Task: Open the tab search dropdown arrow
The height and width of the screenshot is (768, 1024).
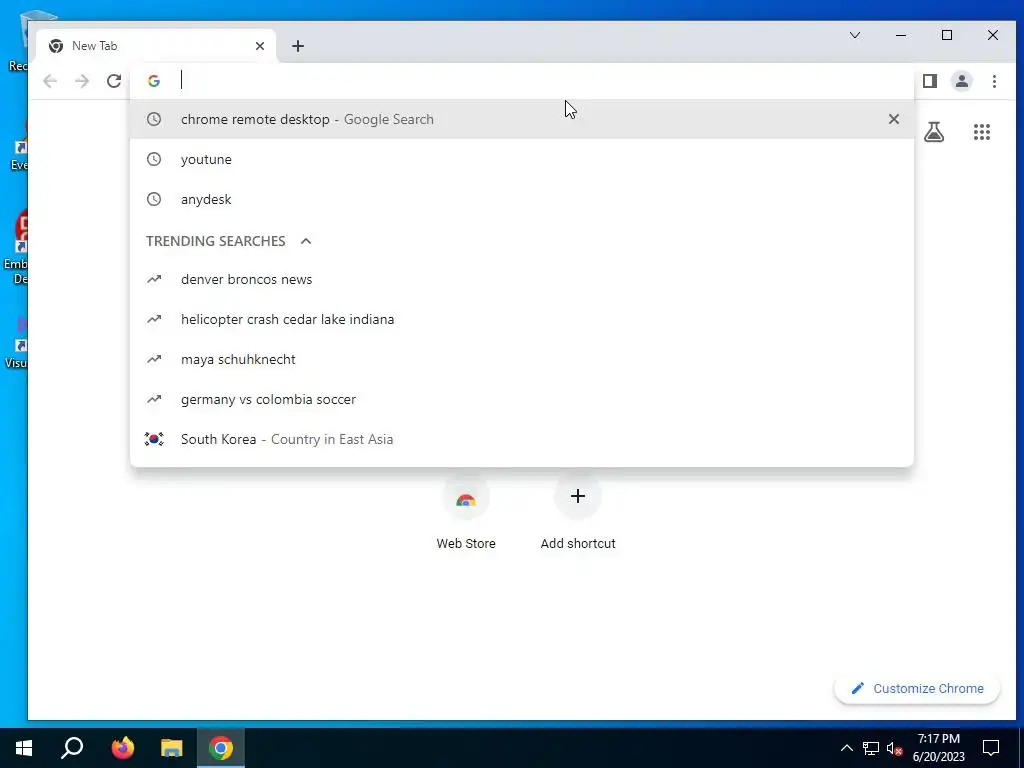Action: point(855,35)
